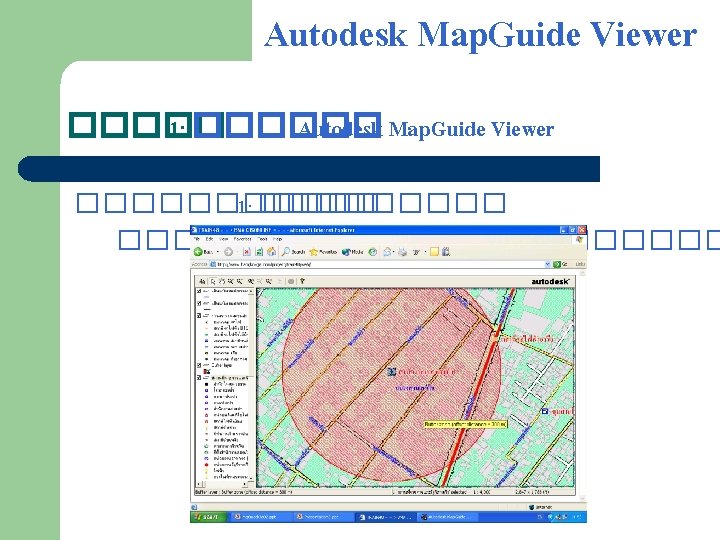
Task: Click the map scale value in status bar
Action: tap(482, 492)
